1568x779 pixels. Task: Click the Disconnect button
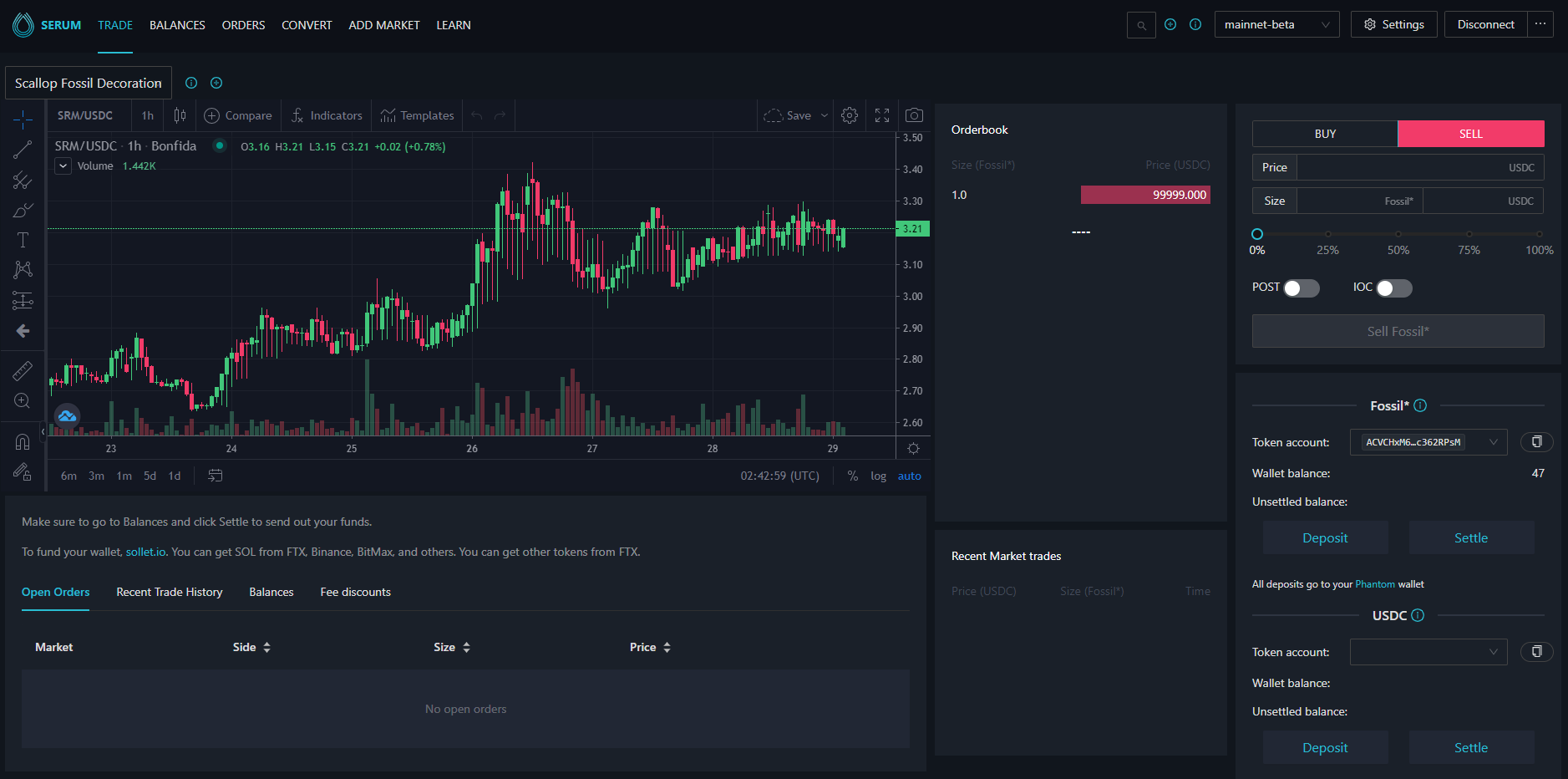[x=1485, y=24]
